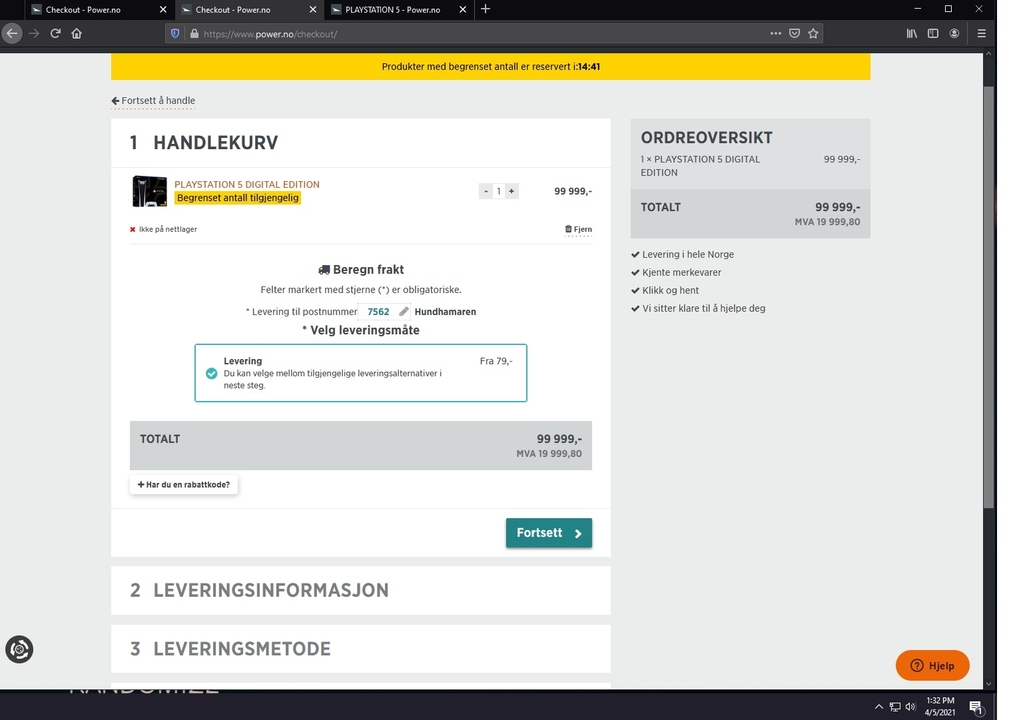
Task: Open the tracking protection shield icon
Action: coord(175,33)
